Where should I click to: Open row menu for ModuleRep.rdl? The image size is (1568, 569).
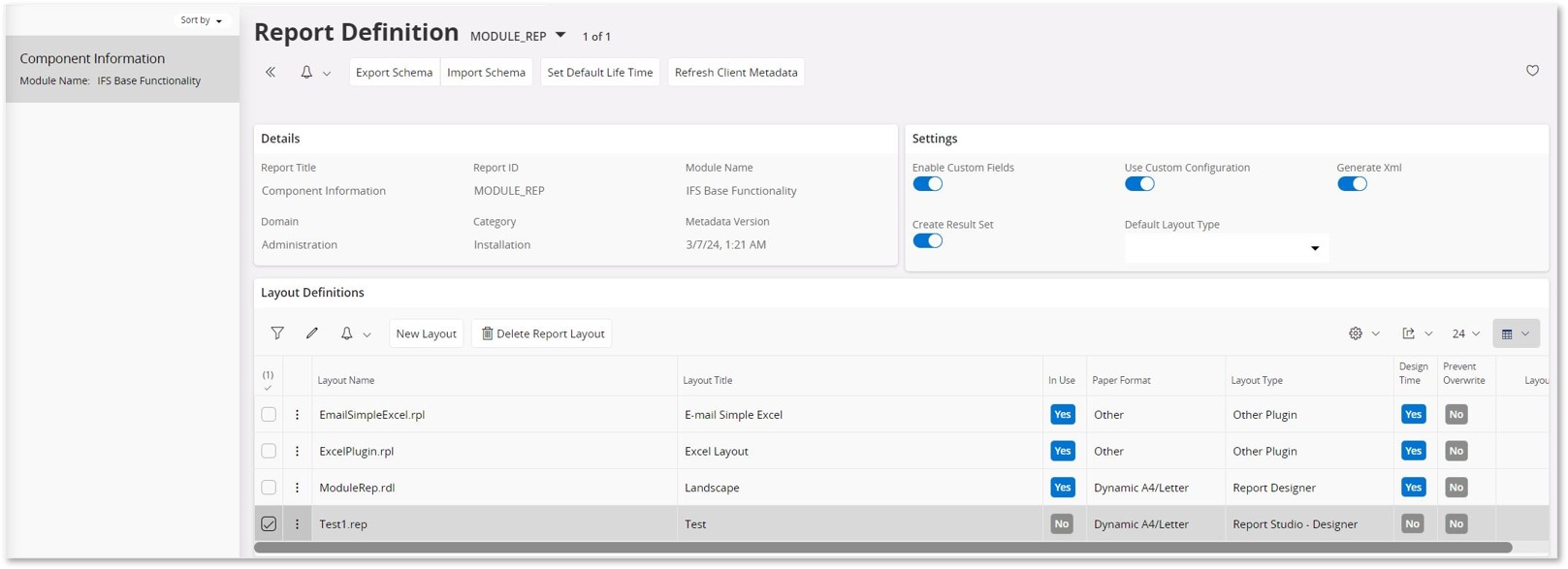pyautogui.click(x=297, y=488)
